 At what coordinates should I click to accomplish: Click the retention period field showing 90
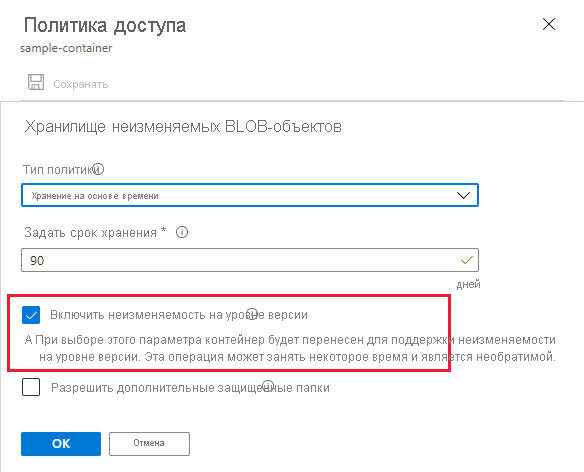click(250, 260)
